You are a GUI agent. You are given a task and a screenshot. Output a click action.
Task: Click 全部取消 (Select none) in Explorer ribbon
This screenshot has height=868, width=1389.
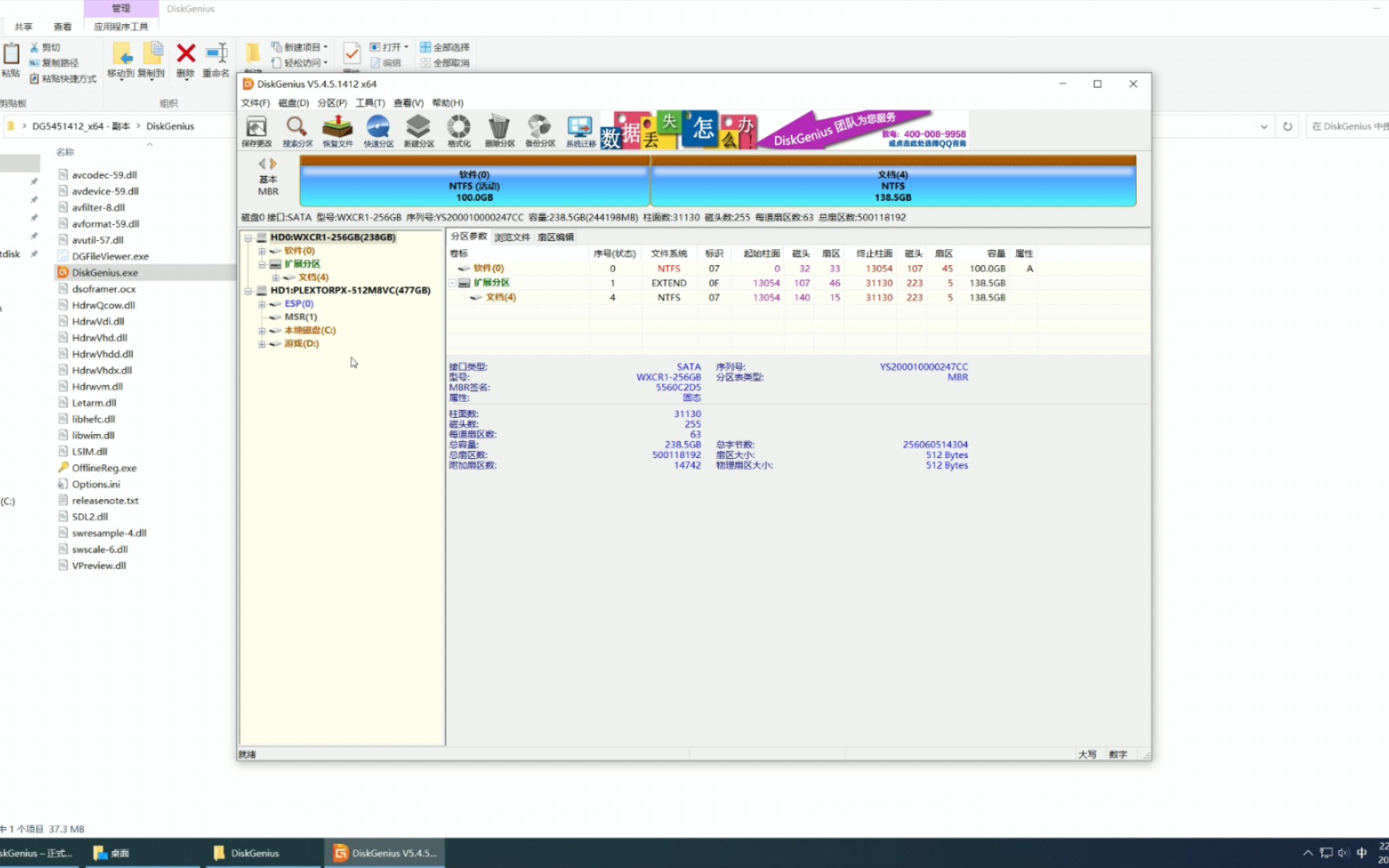click(445, 63)
